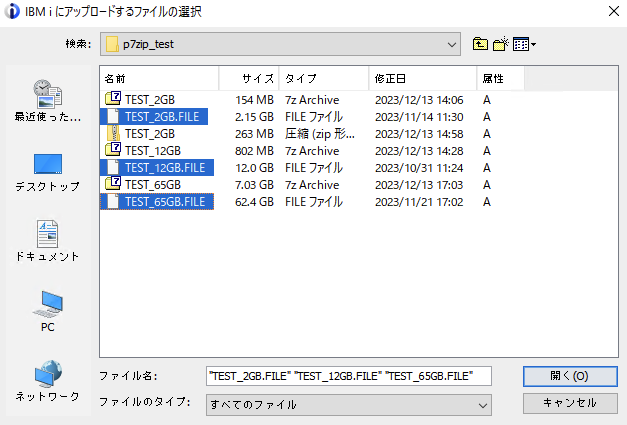The width and height of the screenshot is (627, 425).
Task: Click the 2.15 GB size cell
Action: (254, 117)
